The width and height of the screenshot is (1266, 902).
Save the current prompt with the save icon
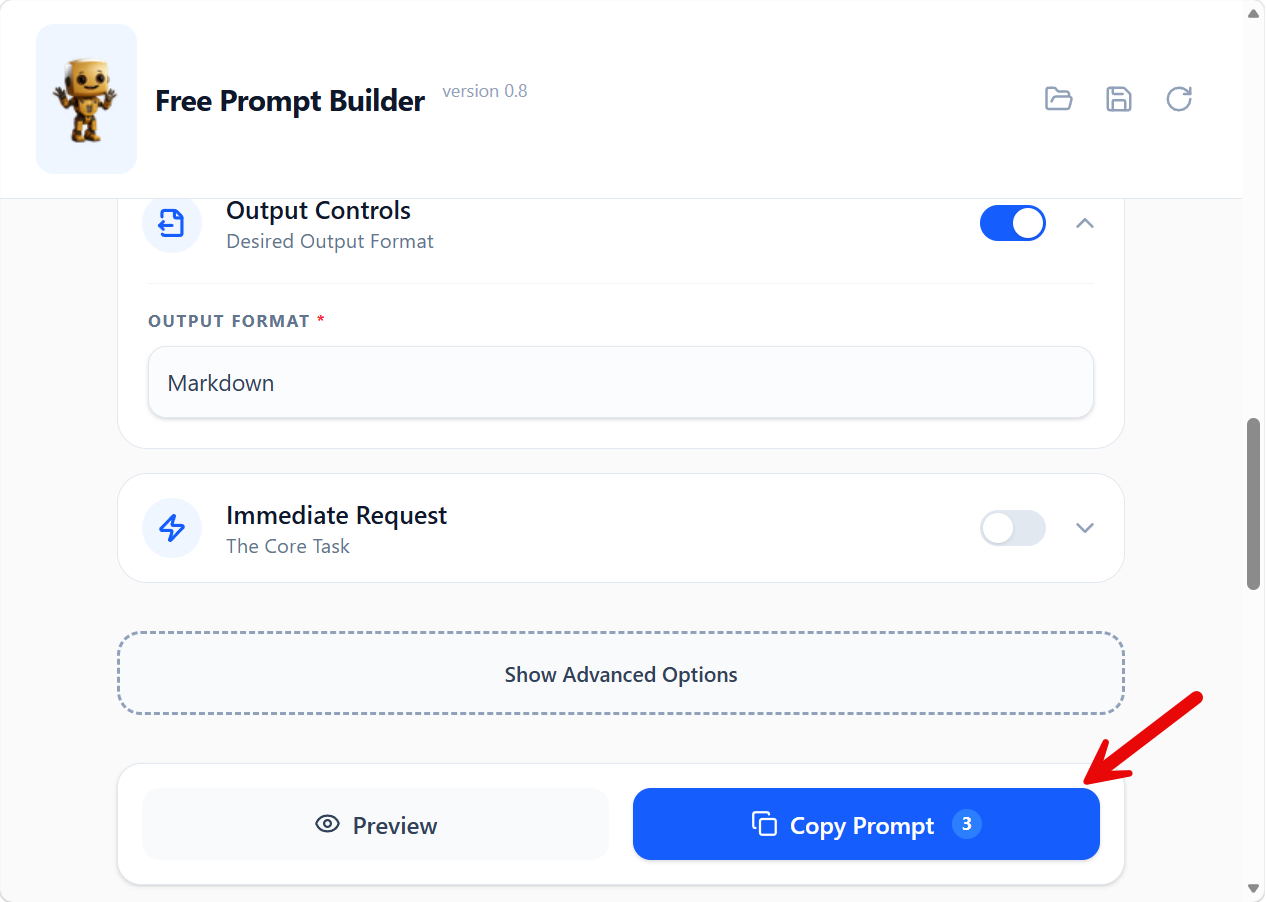pyautogui.click(x=1119, y=99)
